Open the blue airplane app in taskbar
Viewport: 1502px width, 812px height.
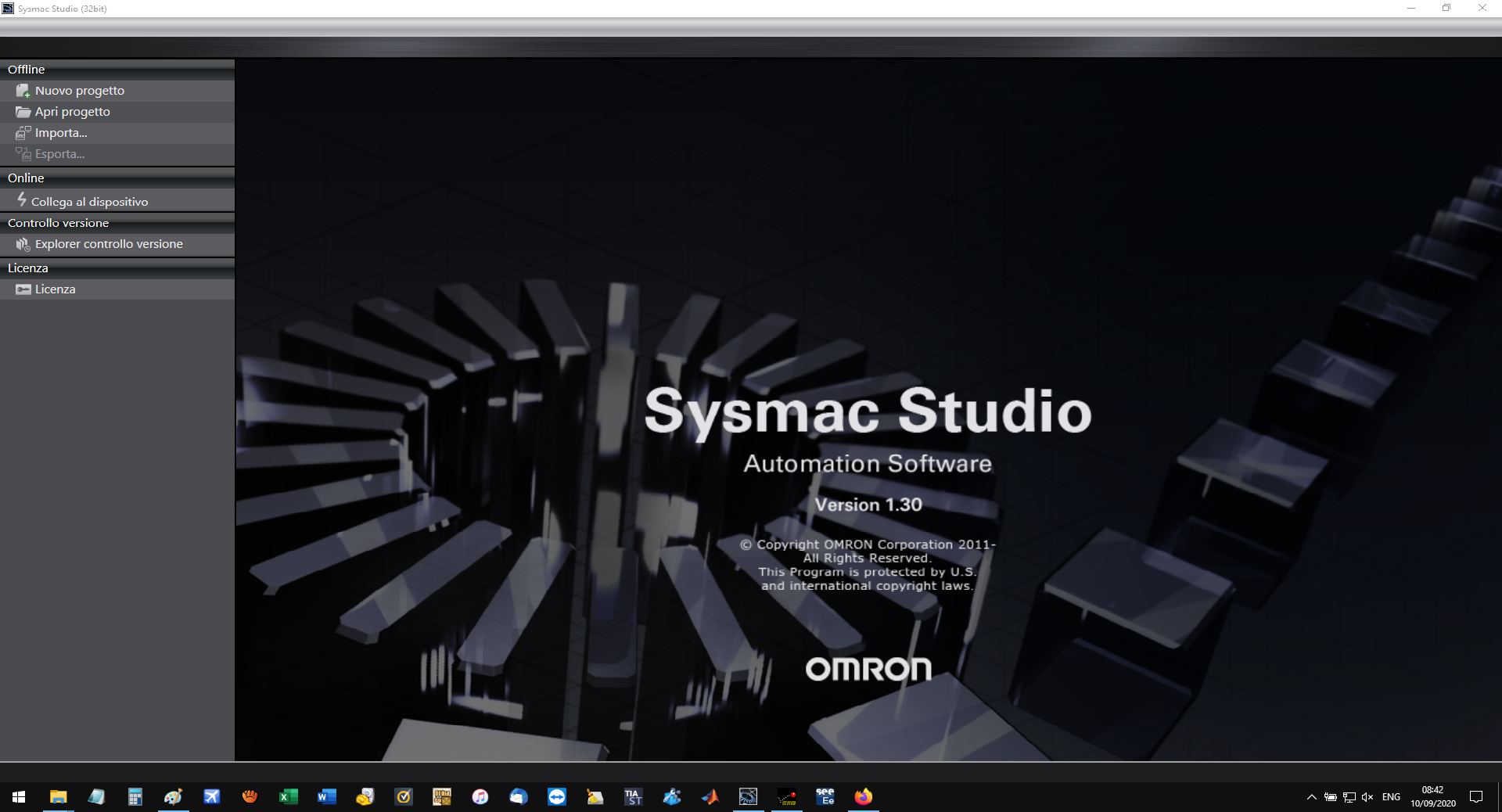tap(211, 796)
